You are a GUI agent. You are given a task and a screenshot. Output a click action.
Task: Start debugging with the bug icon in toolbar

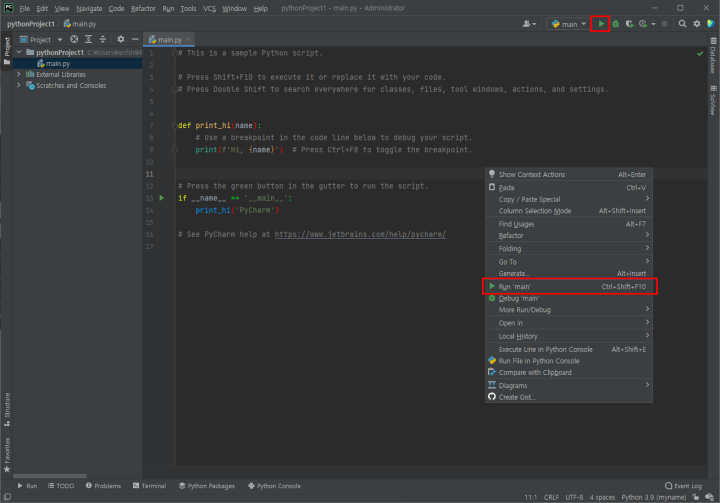pos(615,24)
